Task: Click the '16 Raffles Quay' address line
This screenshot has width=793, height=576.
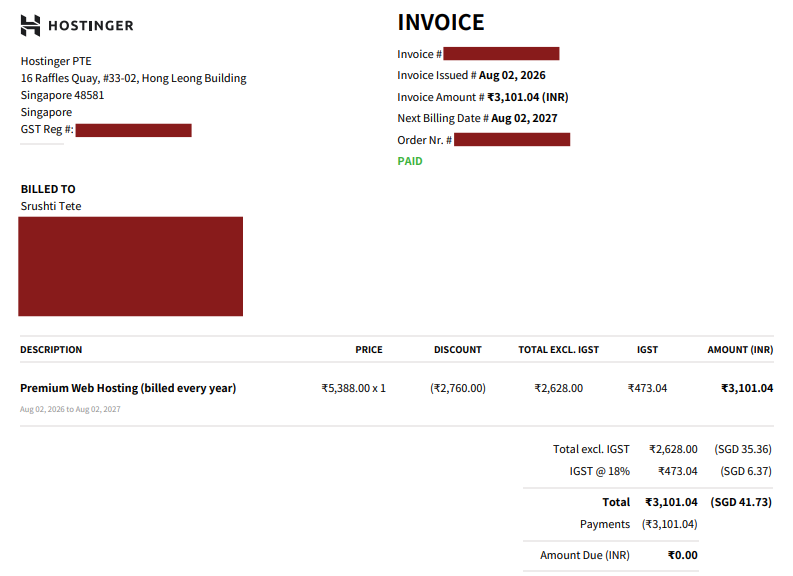Action: coord(134,78)
